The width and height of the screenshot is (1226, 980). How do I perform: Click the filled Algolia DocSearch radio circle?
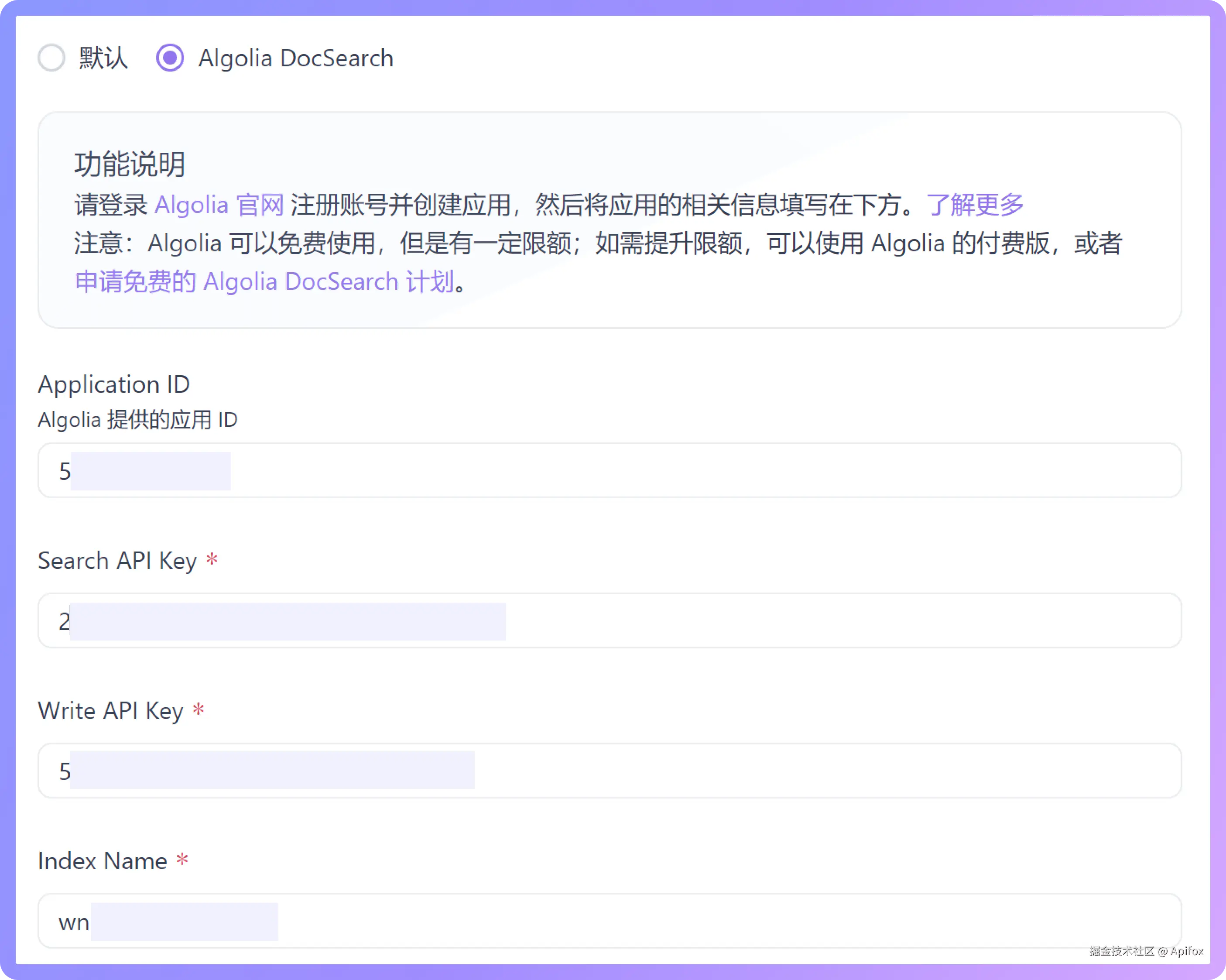click(170, 58)
